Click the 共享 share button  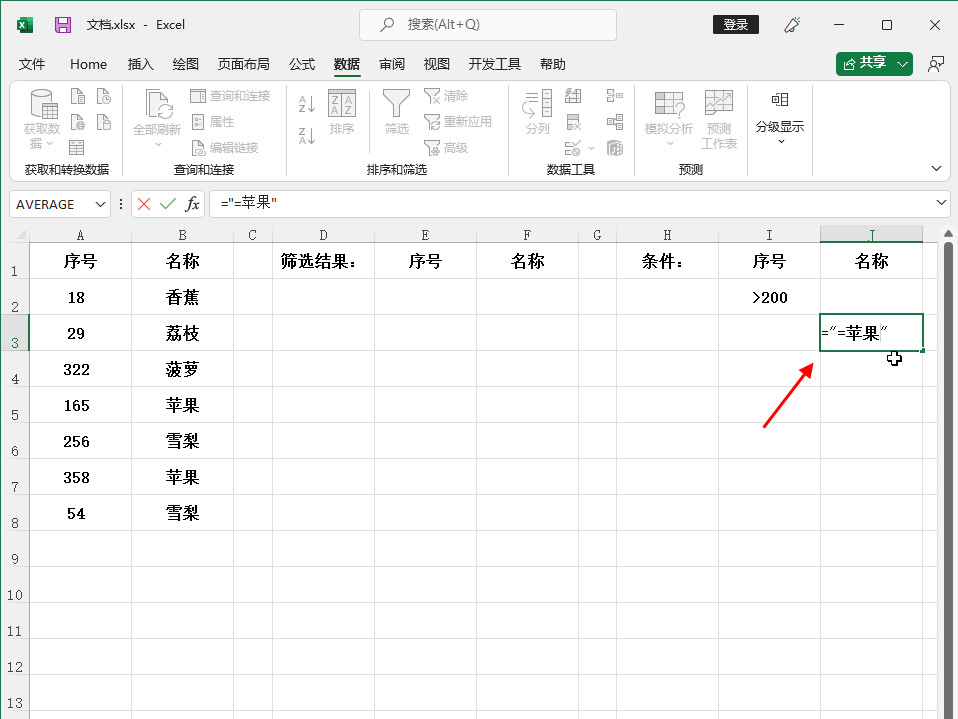coord(865,64)
